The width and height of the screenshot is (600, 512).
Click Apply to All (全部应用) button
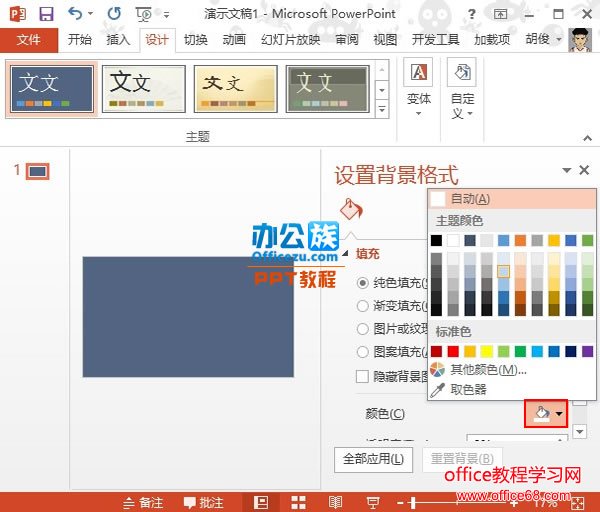pyautogui.click(x=373, y=459)
